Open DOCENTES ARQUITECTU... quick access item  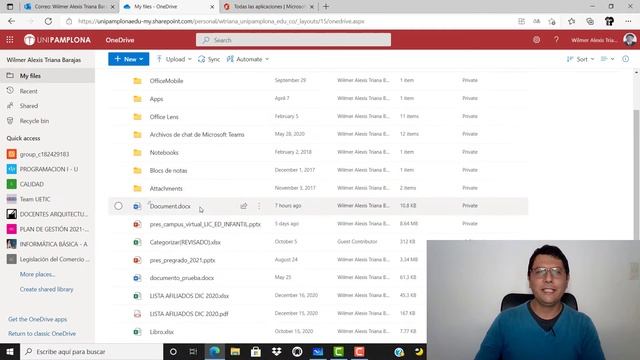pos(47,214)
